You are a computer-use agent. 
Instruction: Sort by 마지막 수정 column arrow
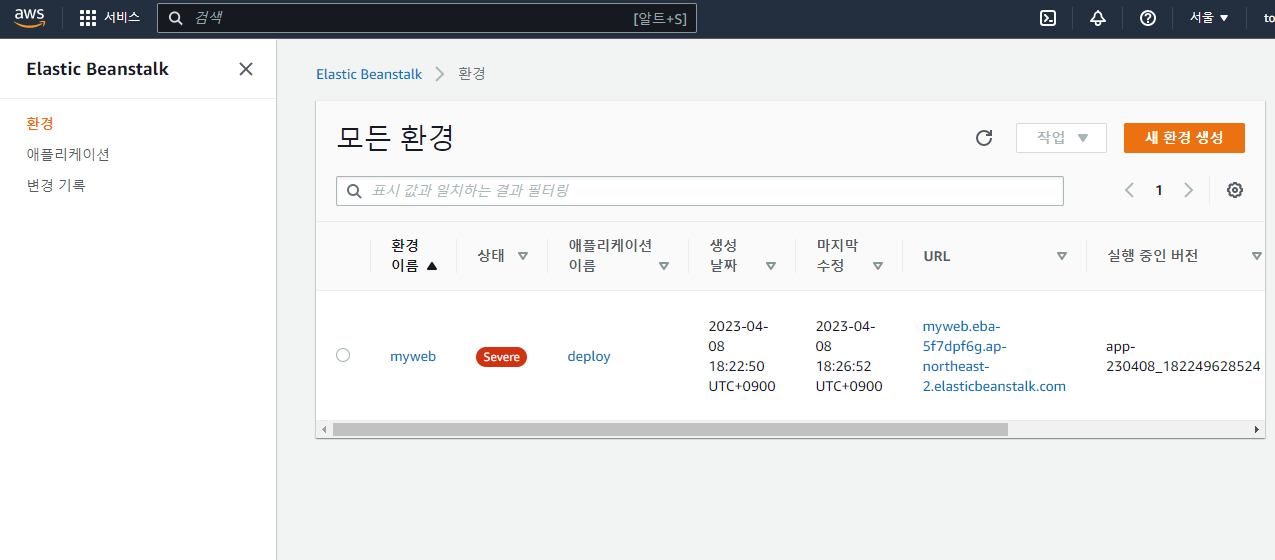[878, 266]
